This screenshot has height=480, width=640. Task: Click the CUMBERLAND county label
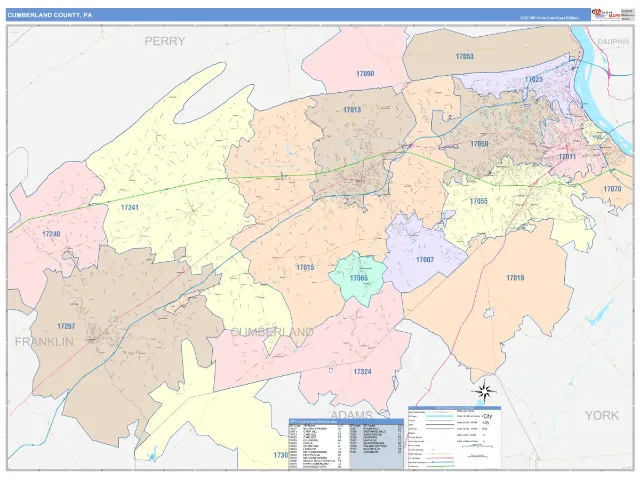tap(272, 332)
